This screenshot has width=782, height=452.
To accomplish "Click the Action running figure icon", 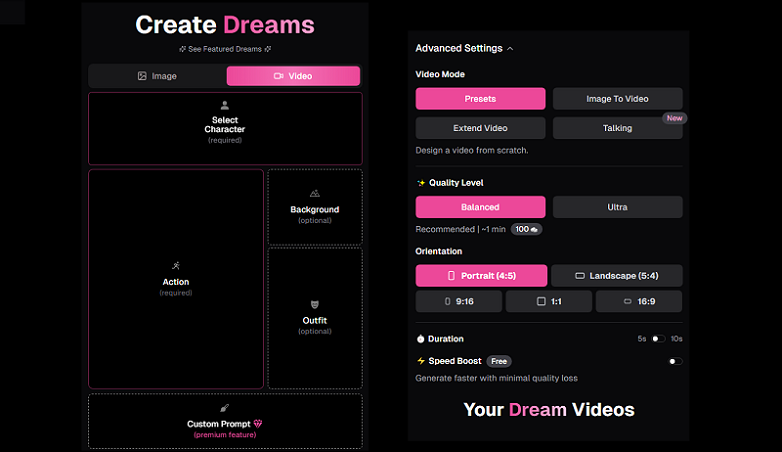I will 176,266.
